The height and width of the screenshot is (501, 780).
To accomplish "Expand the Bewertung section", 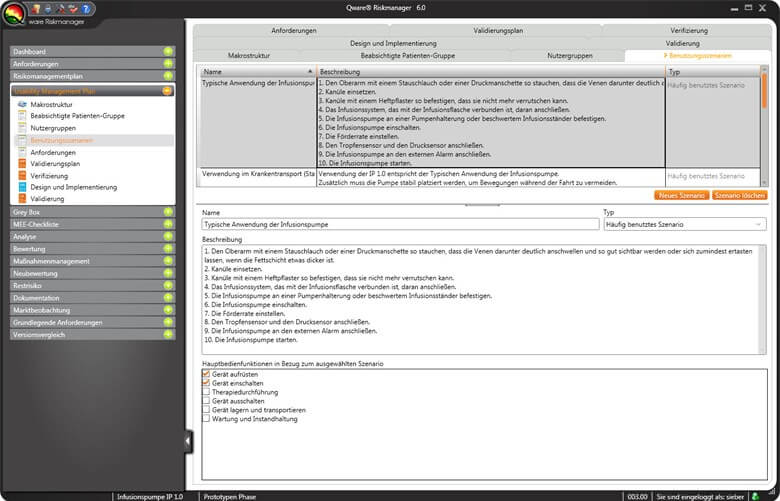I will (168, 249).
